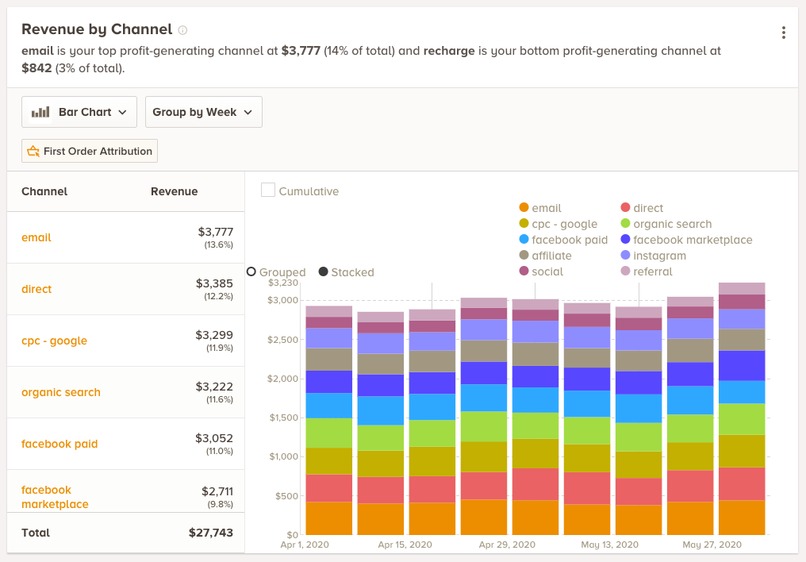
Task: Toggle facebook marketplace legend marker
Action: tap(625, 239)
